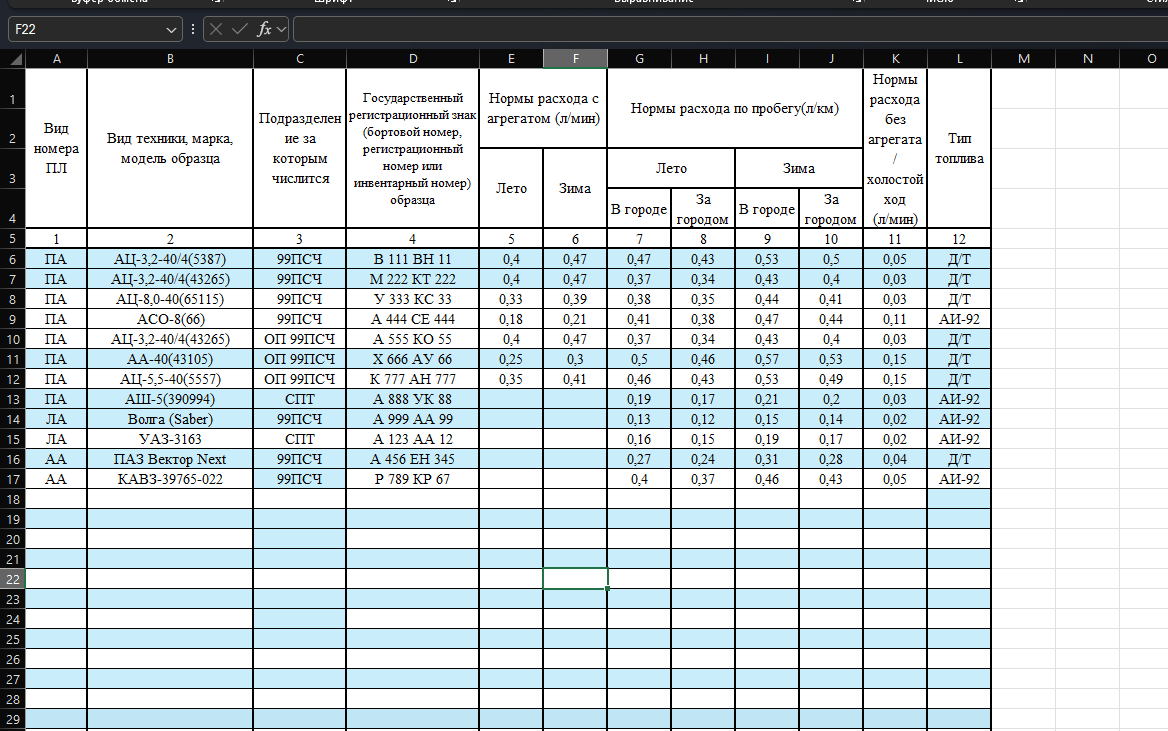The width and height of the screenshot is (1168, 731).
Task: Click cell with АЦ-5,5-40(5557)
Action: click(170, 379)
